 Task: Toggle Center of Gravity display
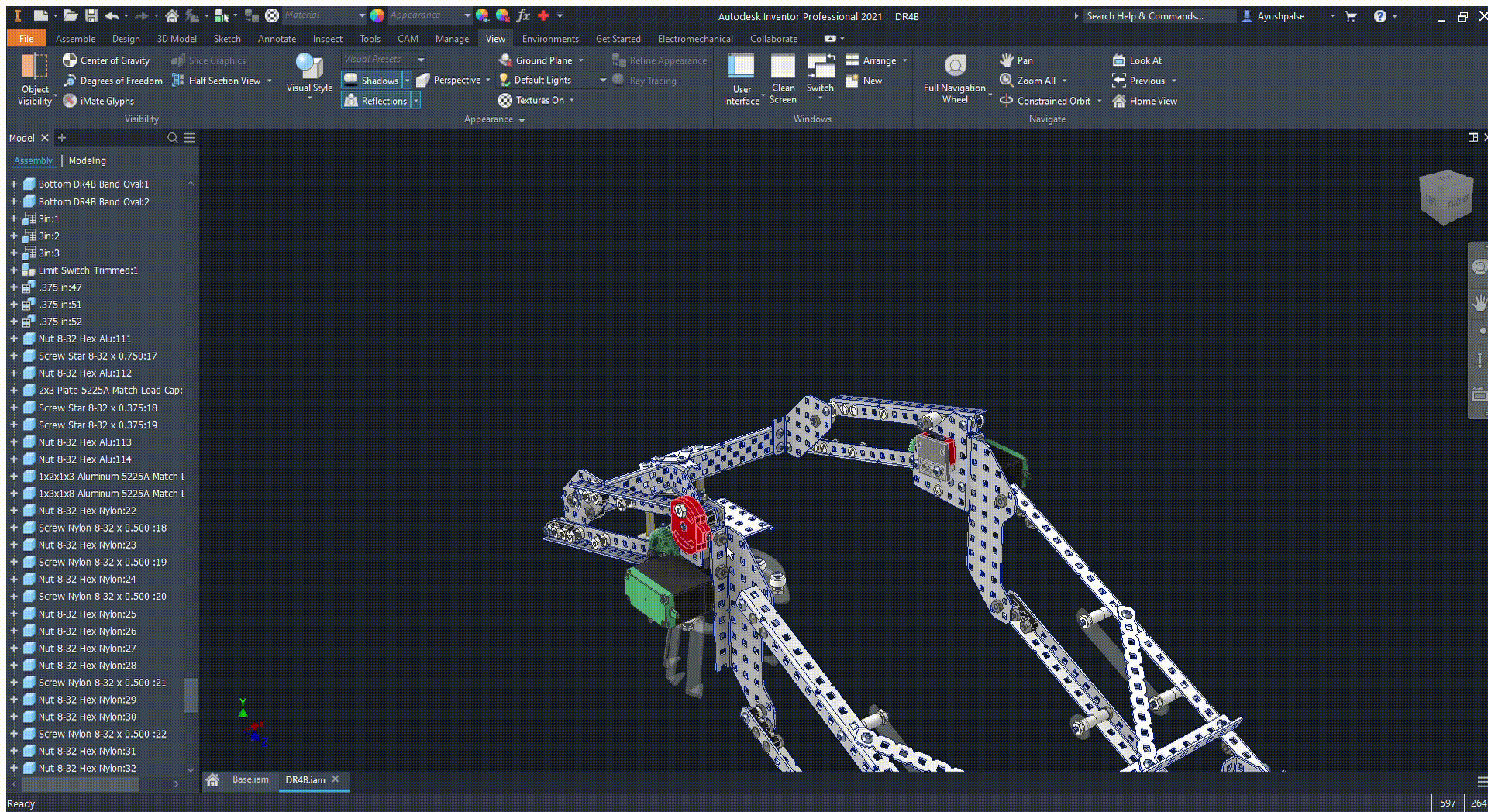pyautogui.click(x=106, y=60)
